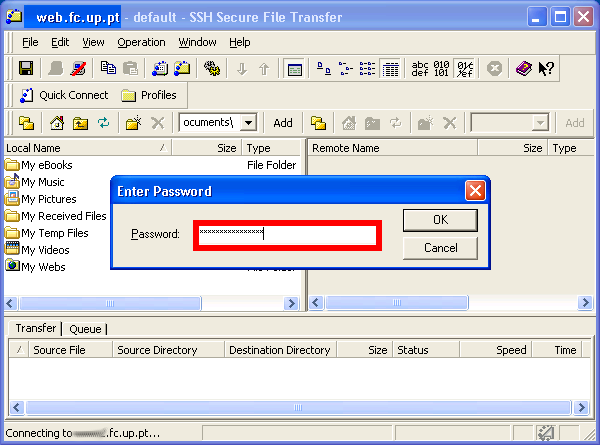Screen dimensions: 600x445
Task: Confirm password with OK button
Action: pos(440,220)
